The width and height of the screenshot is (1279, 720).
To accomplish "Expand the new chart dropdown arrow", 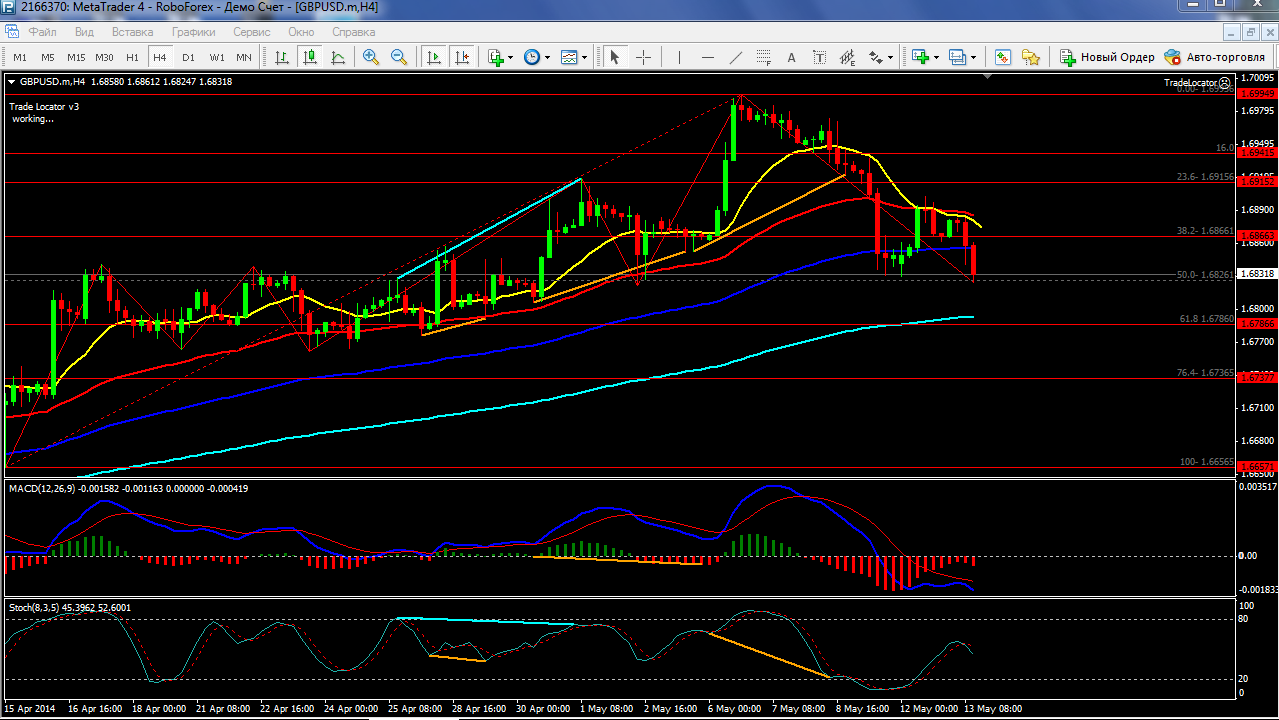I will pos(937,57).
